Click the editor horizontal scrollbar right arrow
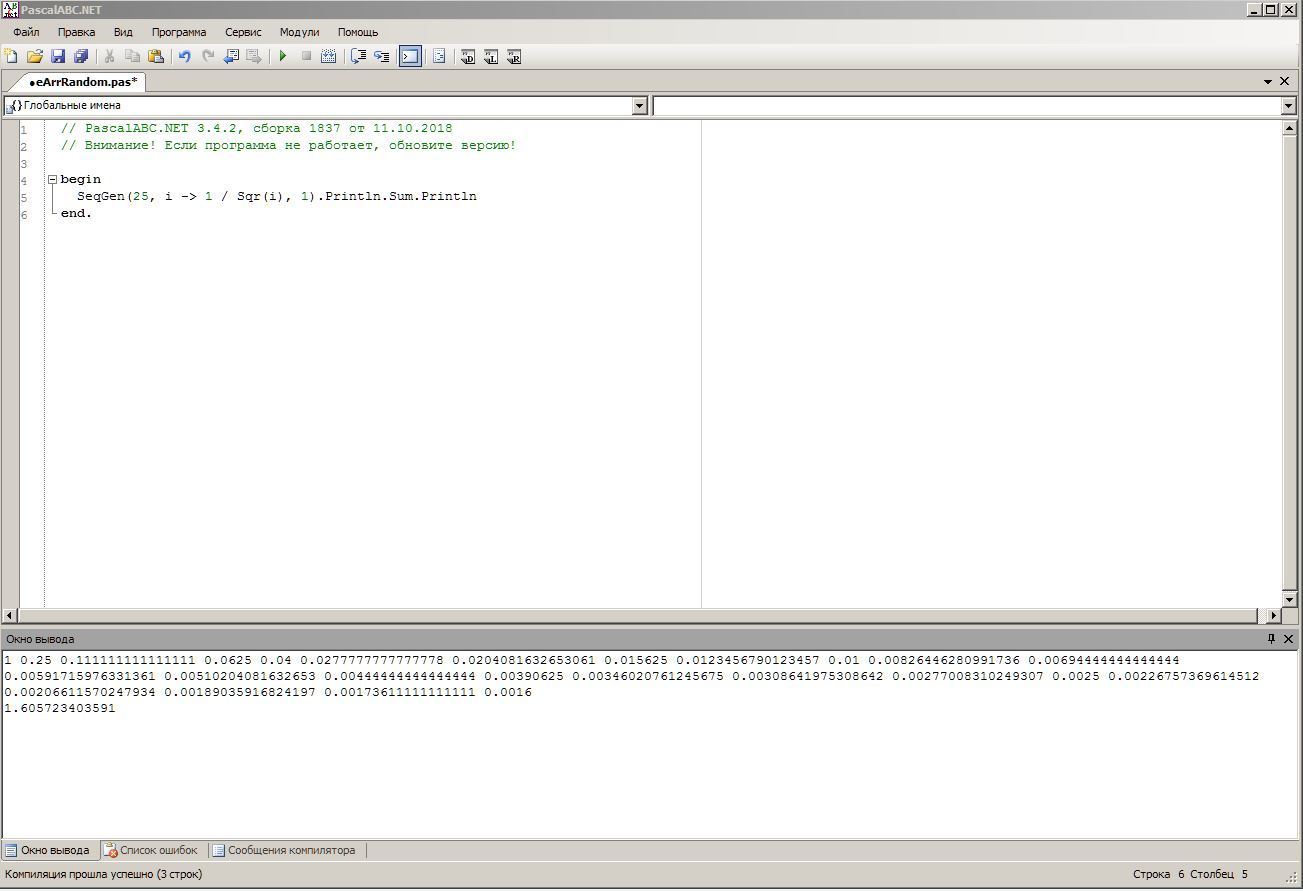The width and height of the screenshot is (1303, 891). click(1274, 616)
